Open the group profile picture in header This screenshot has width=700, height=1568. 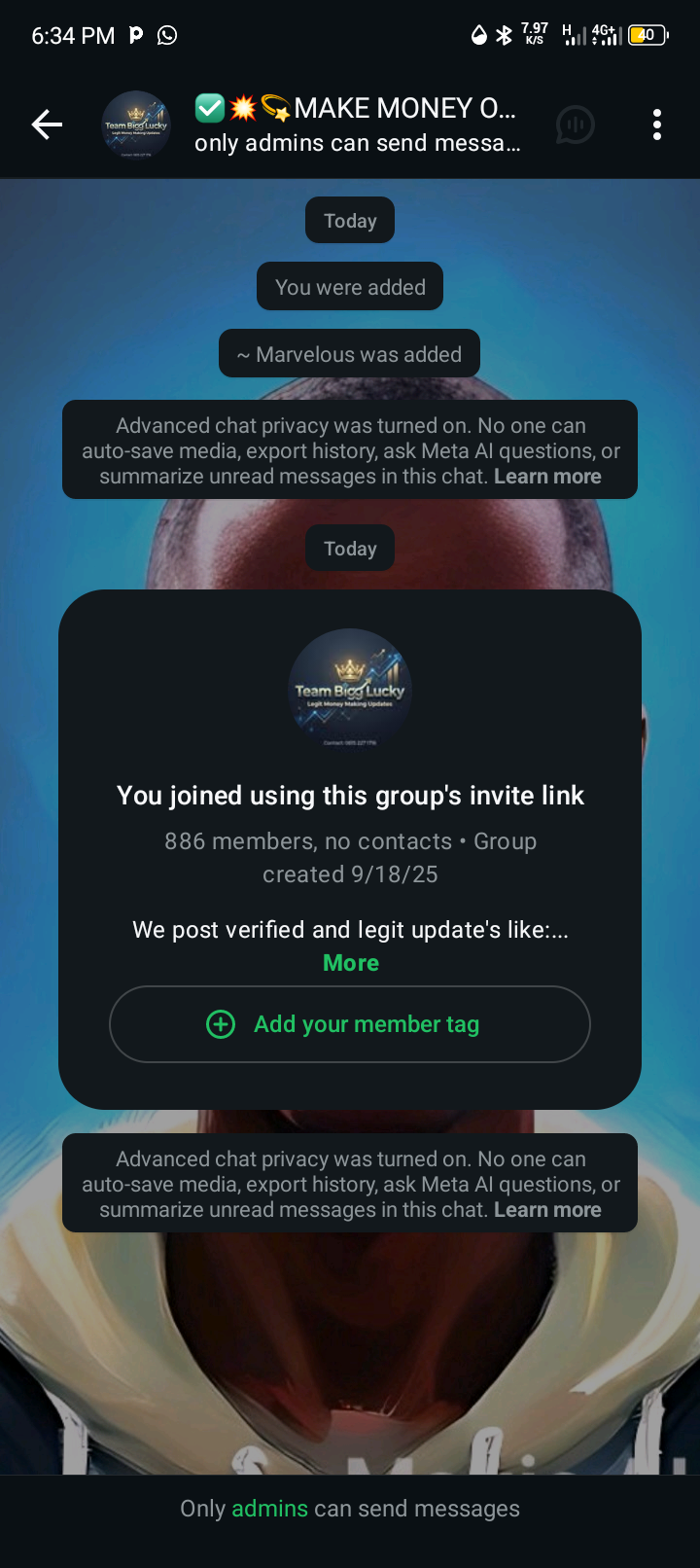point(136,125)
